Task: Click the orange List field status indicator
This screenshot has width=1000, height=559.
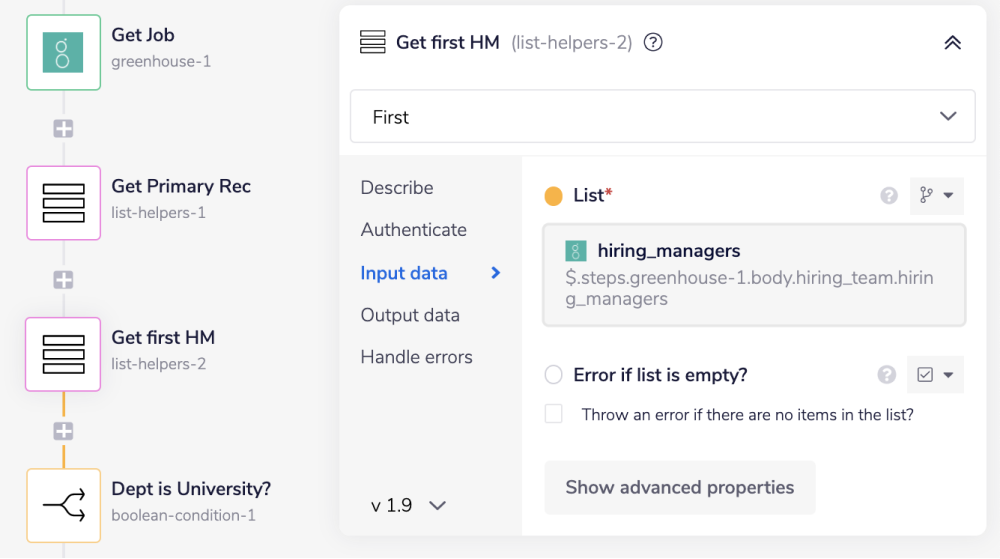Action: click(x=554, y=196)
